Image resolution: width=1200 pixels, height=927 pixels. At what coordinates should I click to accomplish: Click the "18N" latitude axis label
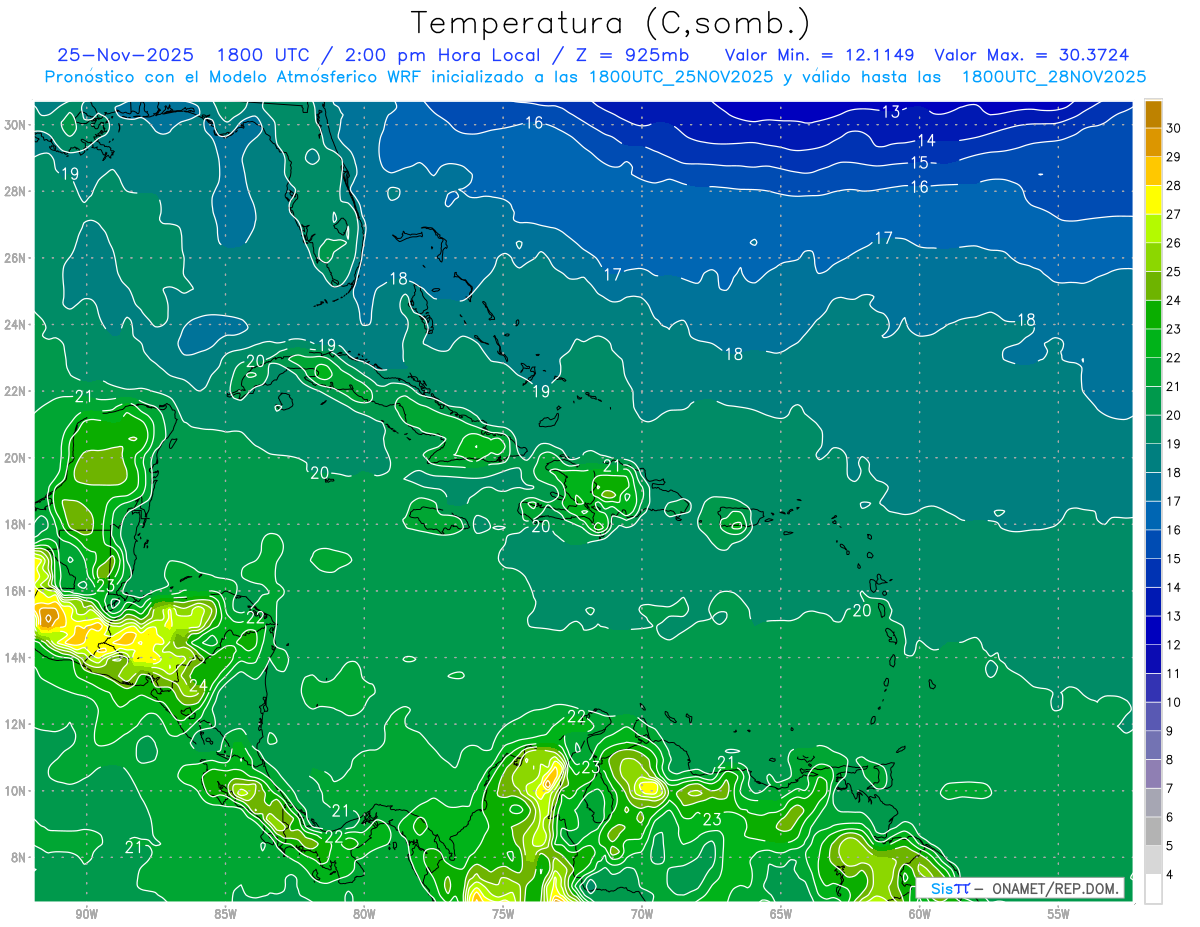click(14, 524)
